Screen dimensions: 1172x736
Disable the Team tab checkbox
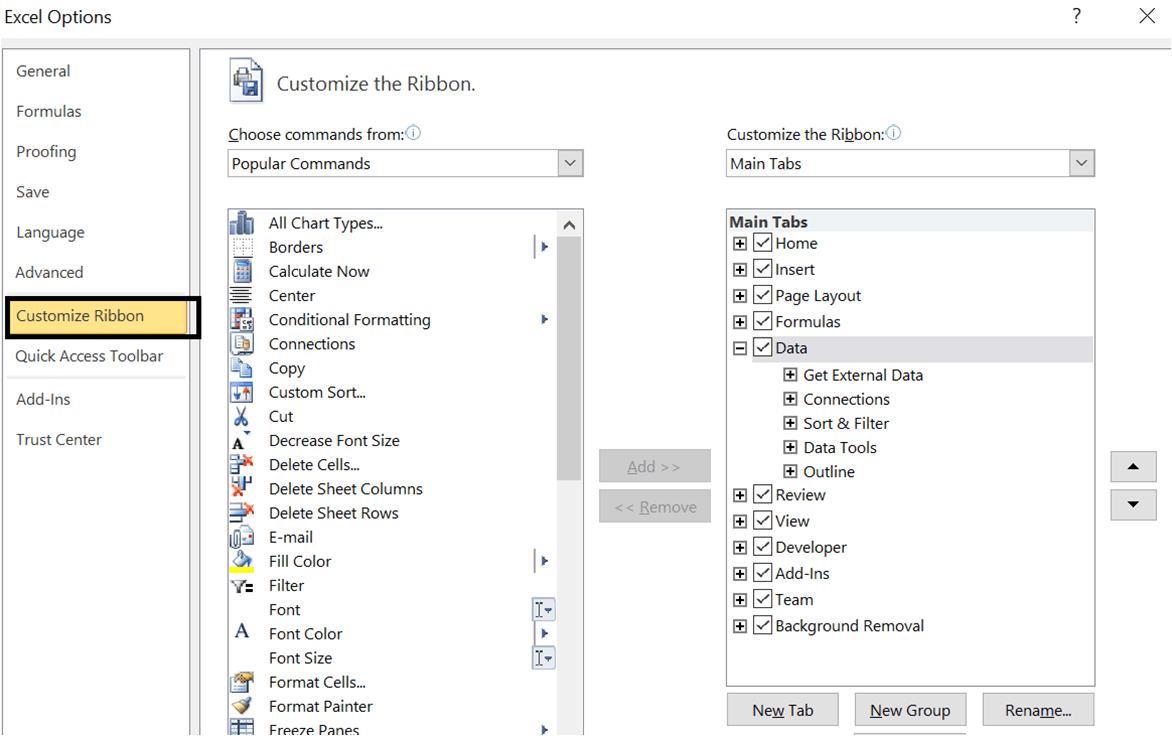click(763, 599)
